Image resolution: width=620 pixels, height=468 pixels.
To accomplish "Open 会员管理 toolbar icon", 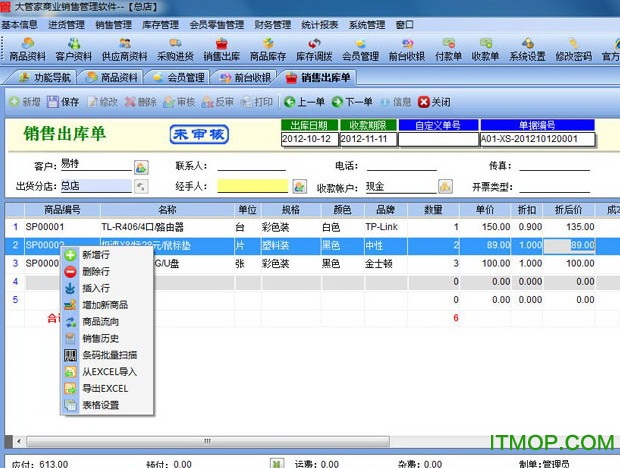I will pos(360,49).
